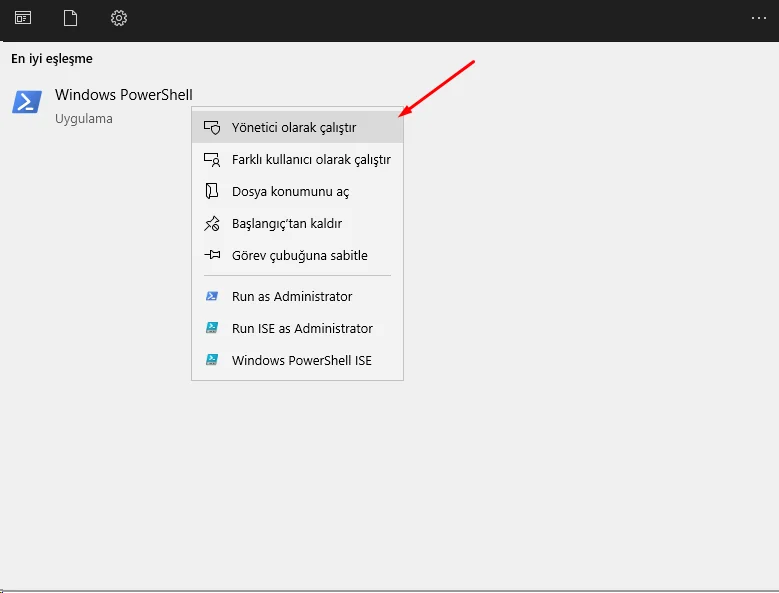Choose Farklı kullanıcı olarak çalıştır
Viewport: 779px width, 593px height.
(x=297, y=159)
